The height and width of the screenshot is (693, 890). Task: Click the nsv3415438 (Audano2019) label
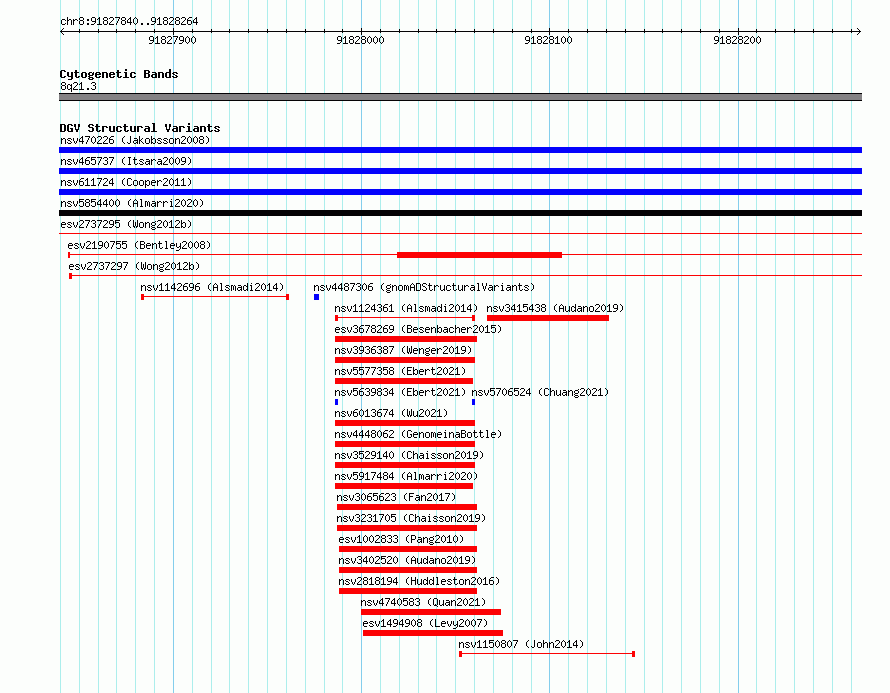(555, 308)
